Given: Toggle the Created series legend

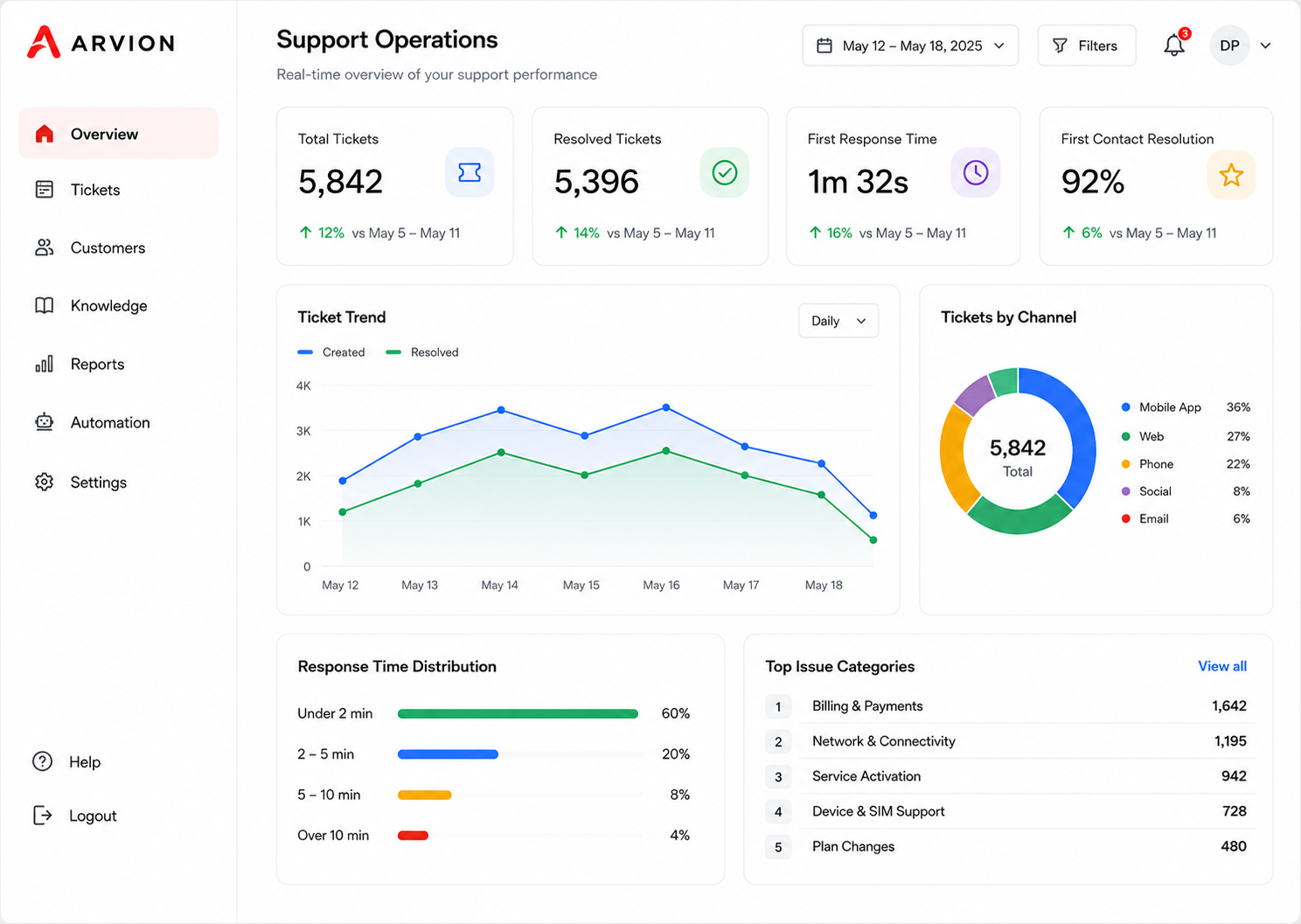Looking at the screenshot, I should tap(331, 352).
